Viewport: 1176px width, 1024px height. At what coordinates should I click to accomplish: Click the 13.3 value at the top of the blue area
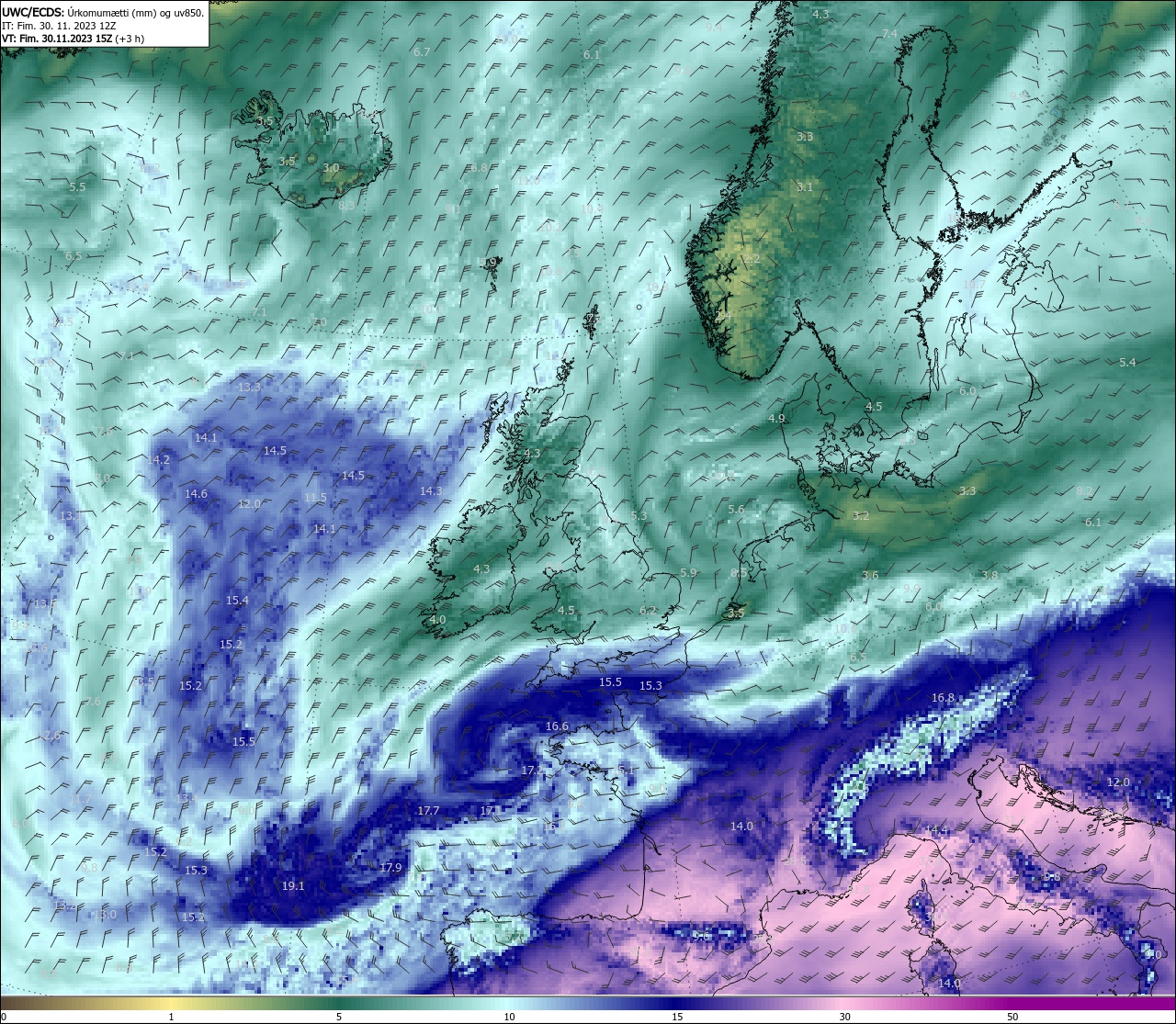(249, 388)
